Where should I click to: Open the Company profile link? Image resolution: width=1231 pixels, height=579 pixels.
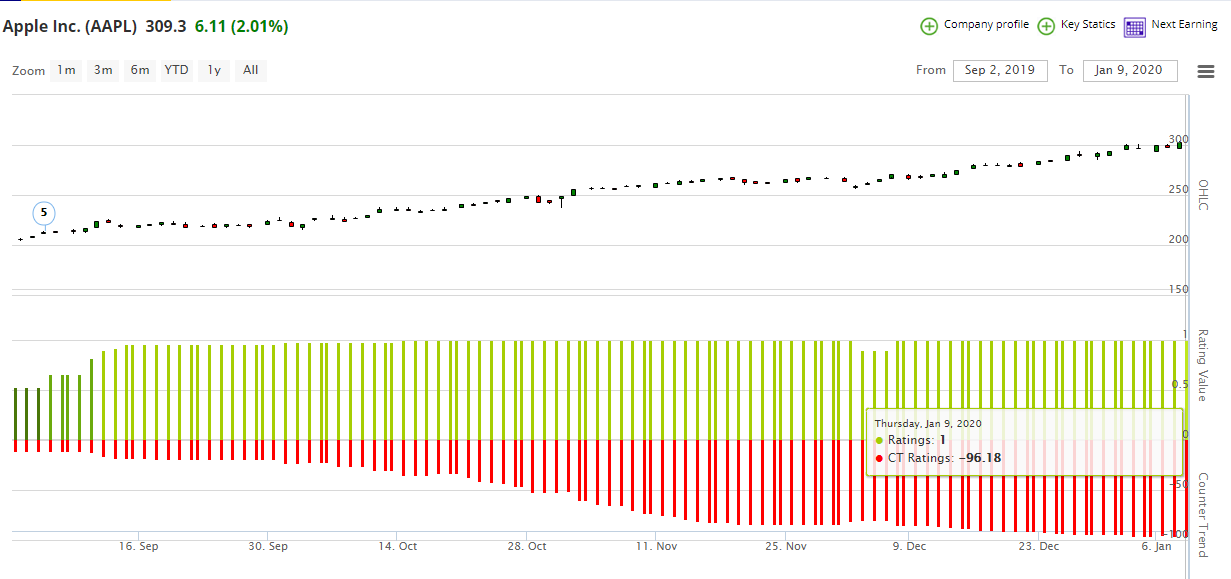tap(986, 25)
